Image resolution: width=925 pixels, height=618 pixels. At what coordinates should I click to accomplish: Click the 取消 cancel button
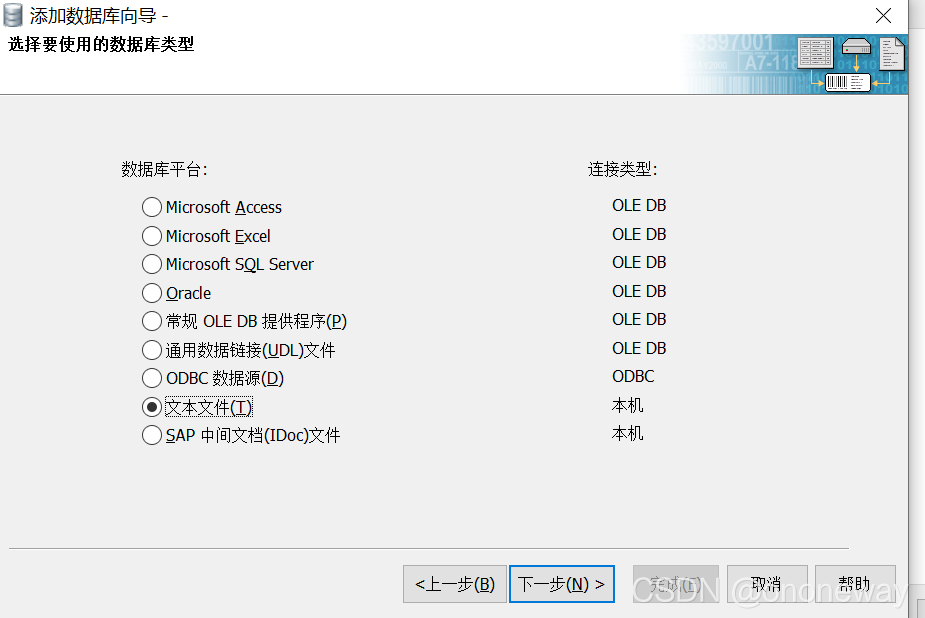pos(767,584)
